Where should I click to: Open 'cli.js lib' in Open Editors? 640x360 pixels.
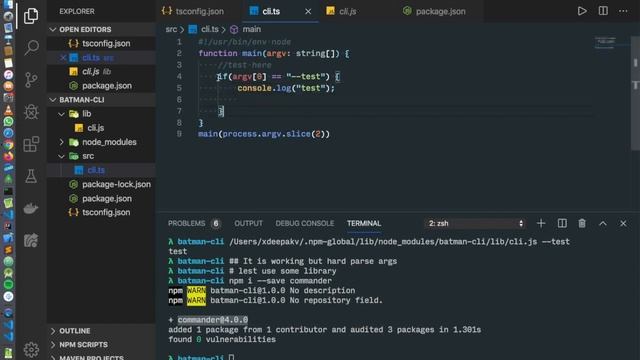pos(101,71)
